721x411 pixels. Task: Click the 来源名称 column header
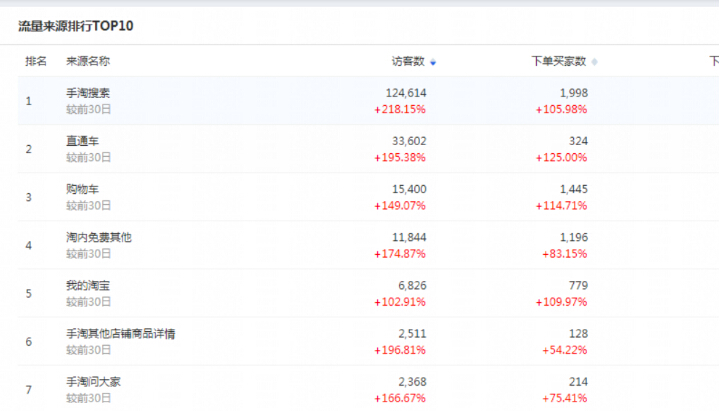pyautogui.click(x=88, y=61)
